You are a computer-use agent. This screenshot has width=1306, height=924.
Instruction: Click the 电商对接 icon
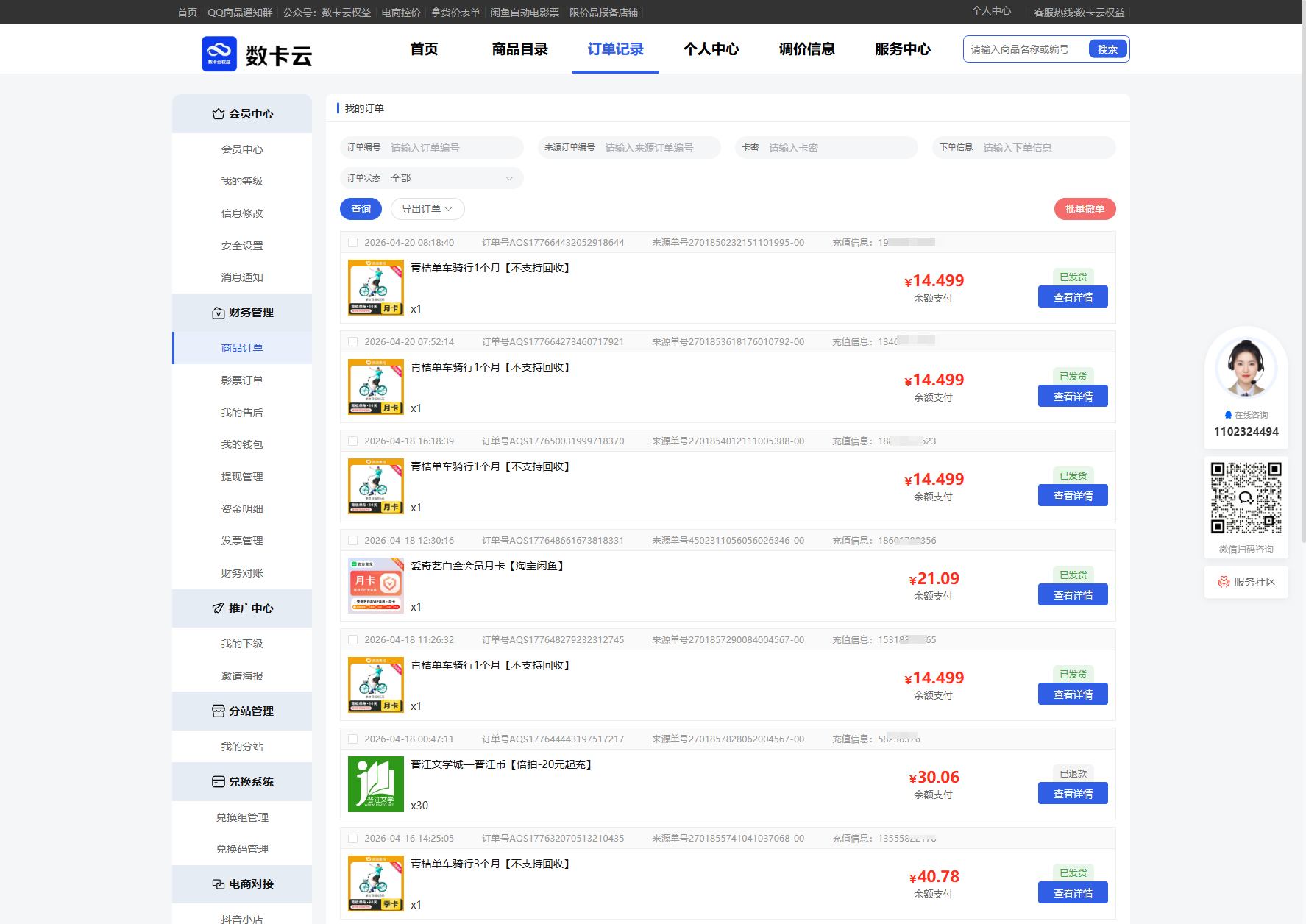click(219, 884)
